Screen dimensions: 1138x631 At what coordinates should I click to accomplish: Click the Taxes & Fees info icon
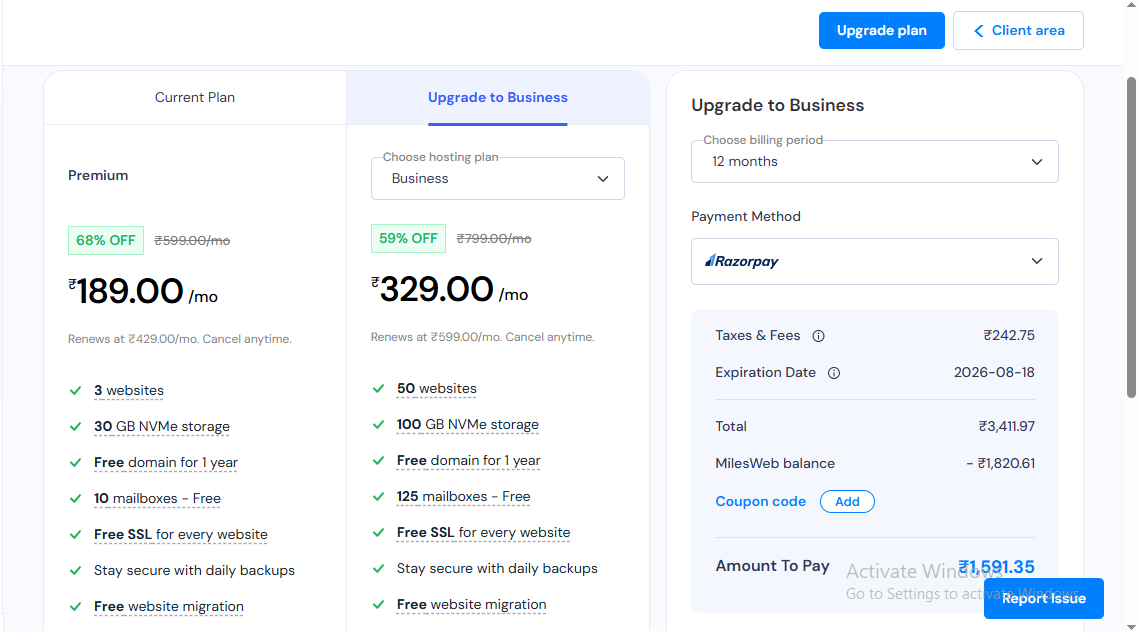(818, 335)
